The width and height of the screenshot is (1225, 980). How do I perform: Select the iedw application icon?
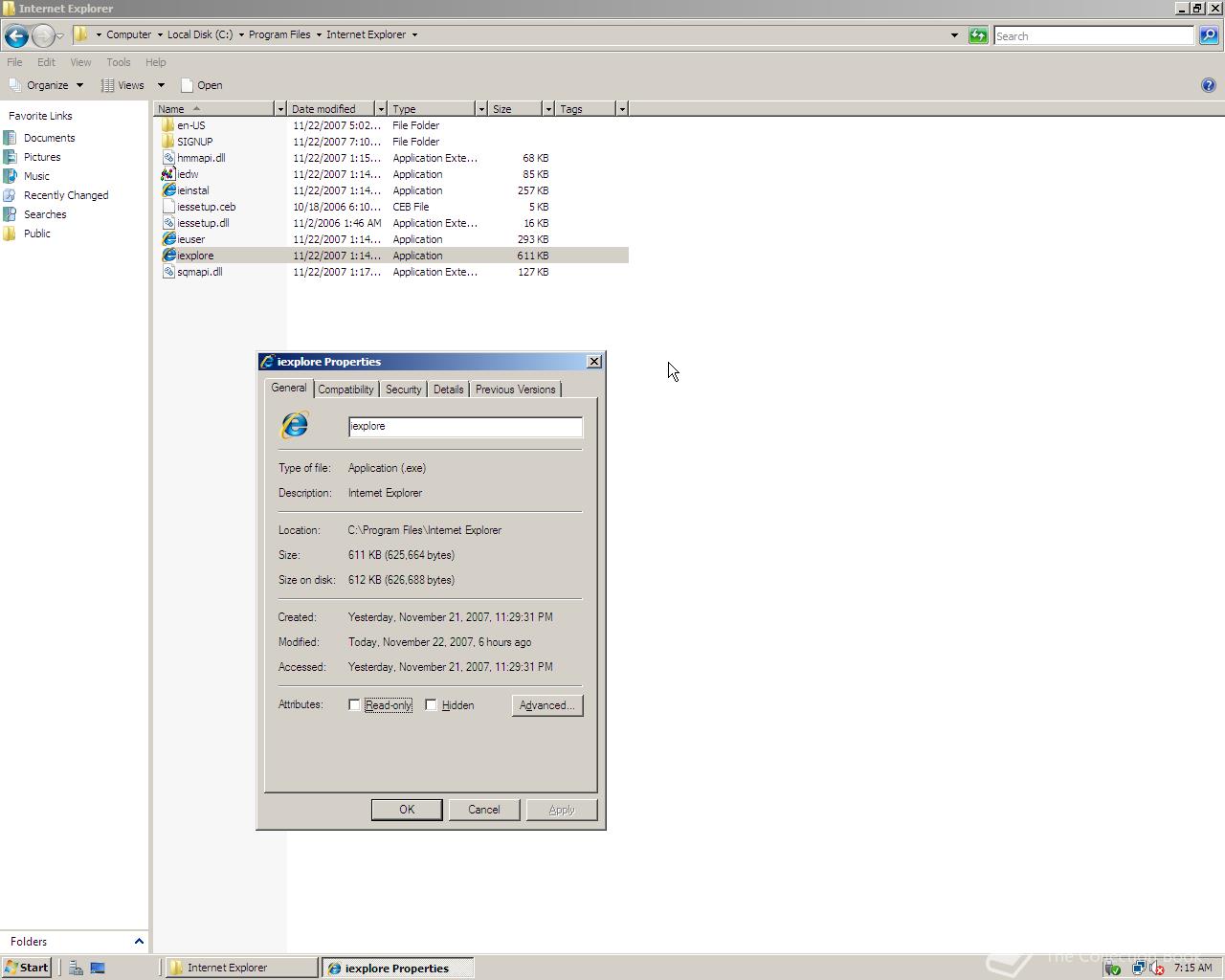pyautogui.click(x=168, y=174)
